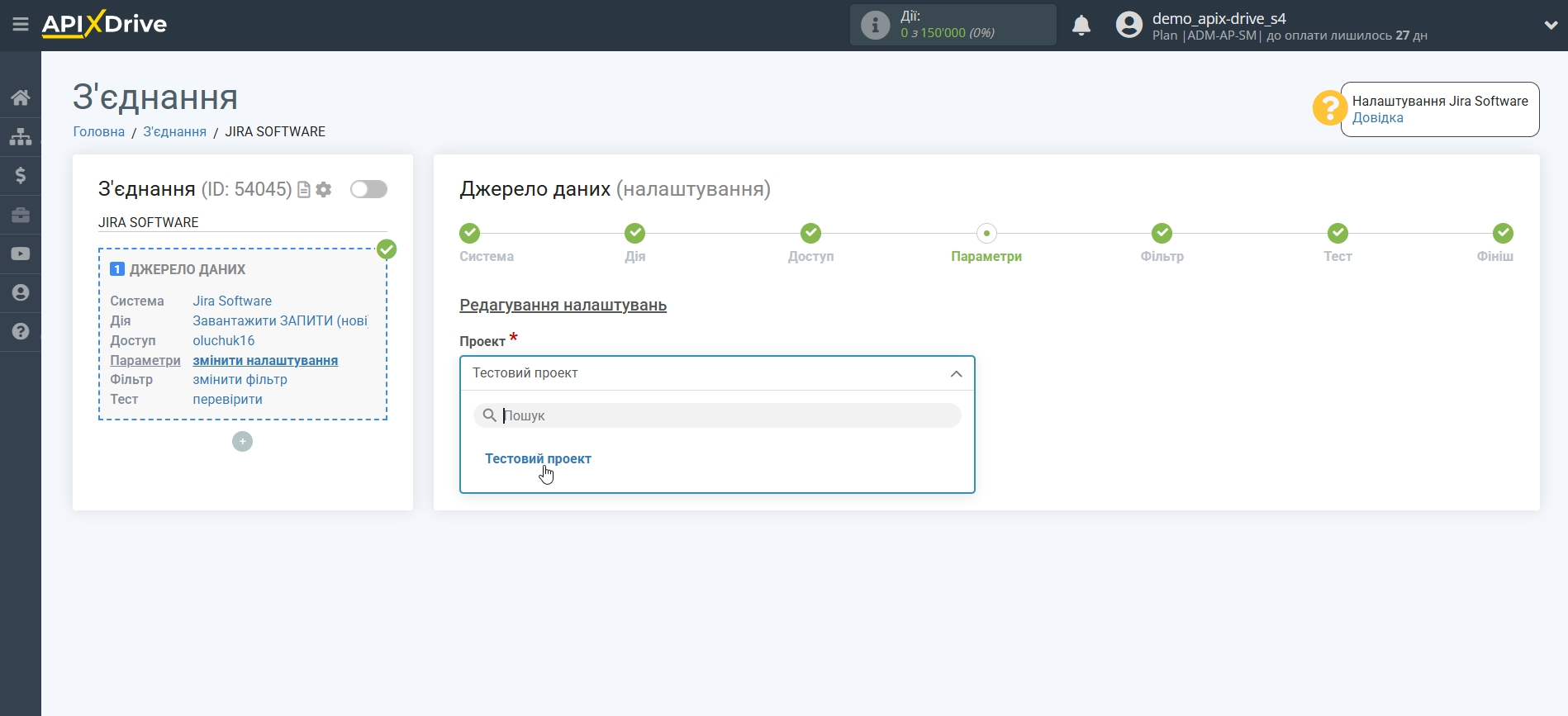
Task: Open the connection settings gear icon
Action: pyautogui.click(x=324, y=190)
